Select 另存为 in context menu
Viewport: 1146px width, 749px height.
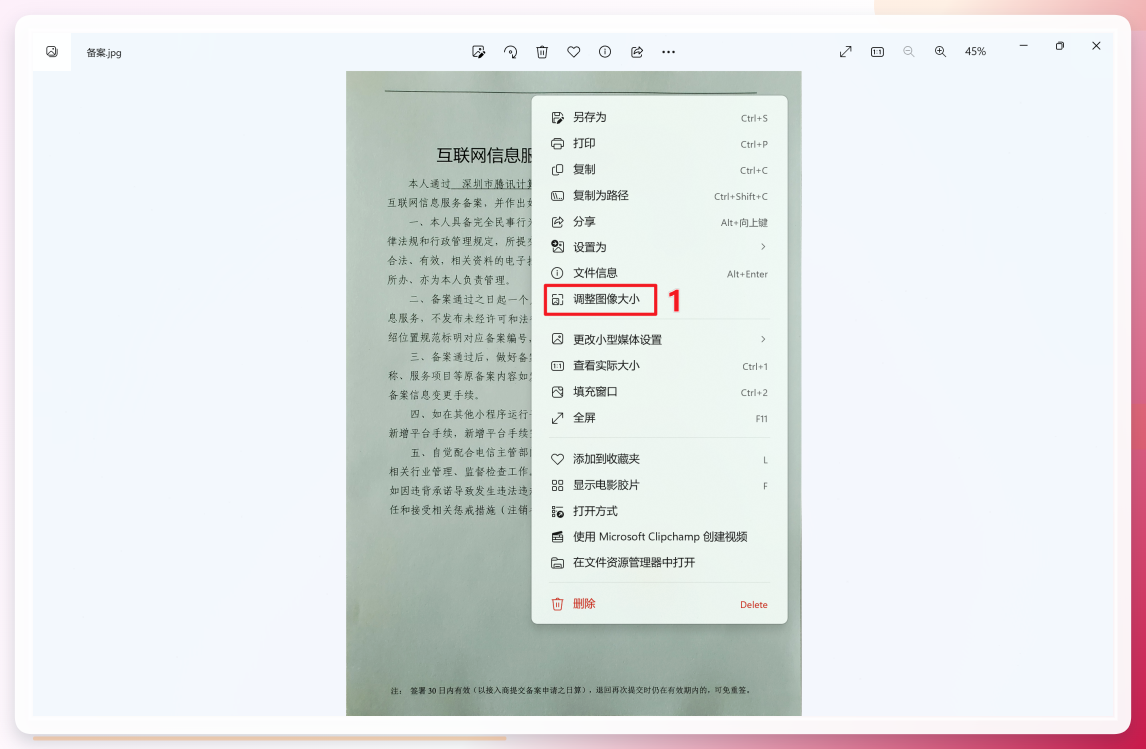[659, 118]
